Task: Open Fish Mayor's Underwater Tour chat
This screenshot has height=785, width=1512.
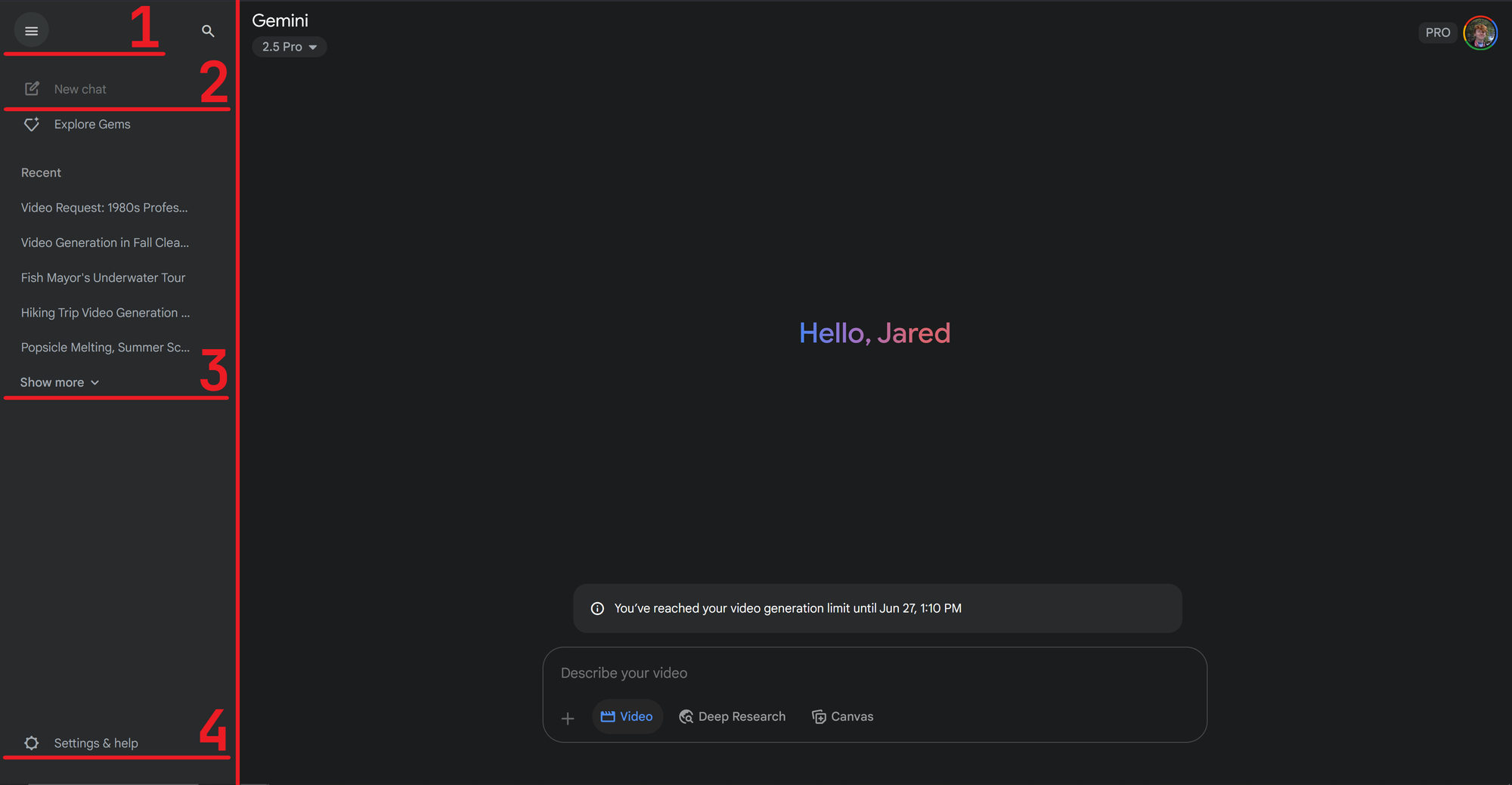Action: (103, 278)
